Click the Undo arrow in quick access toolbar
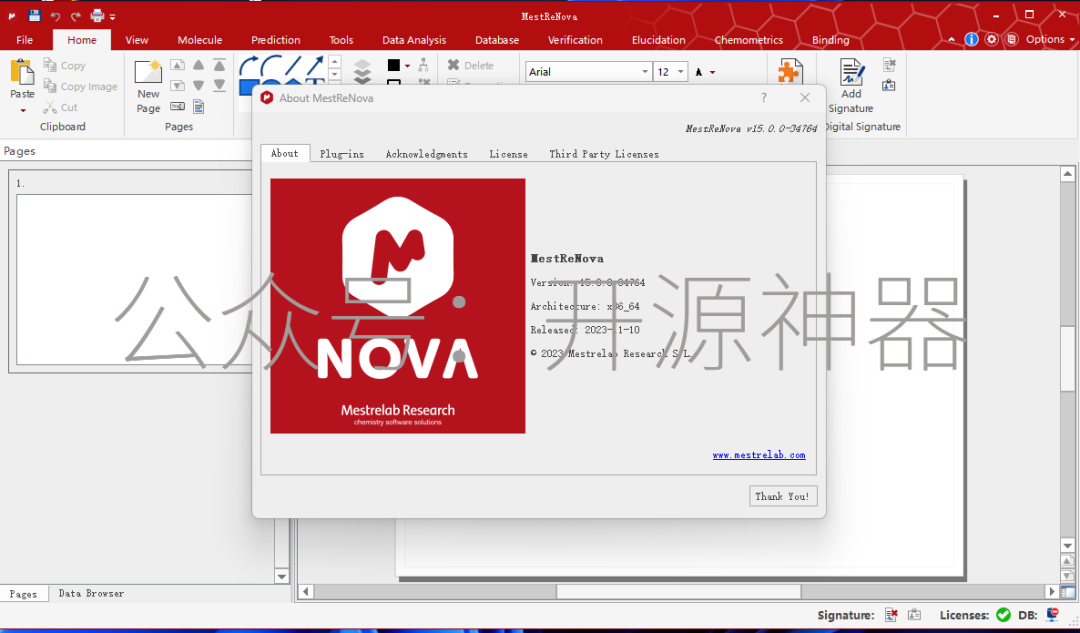This screenshot has height=633, width=1080. tap(55, 16)
